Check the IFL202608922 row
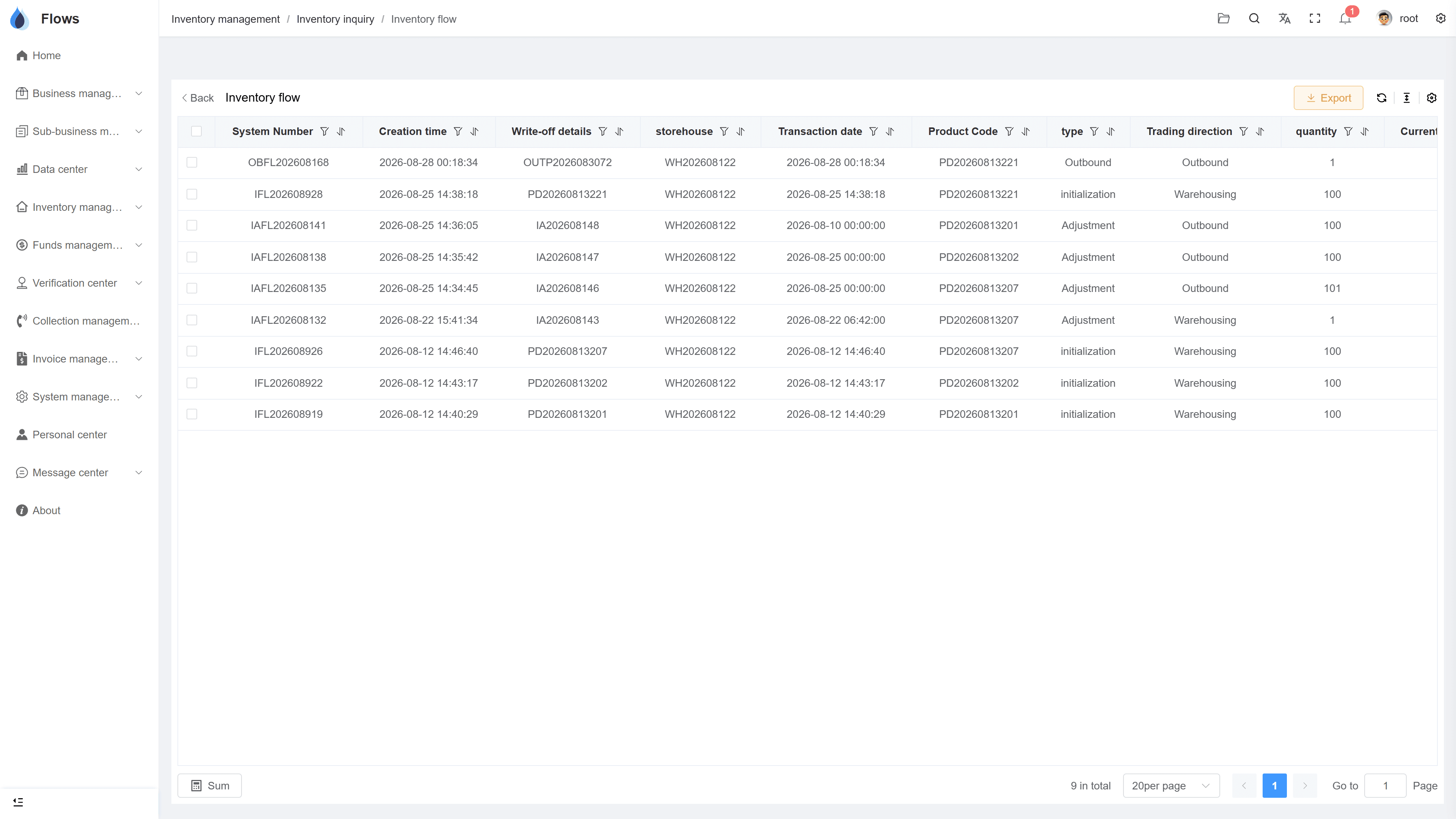The image size is (1456, 819). [192, 383]
